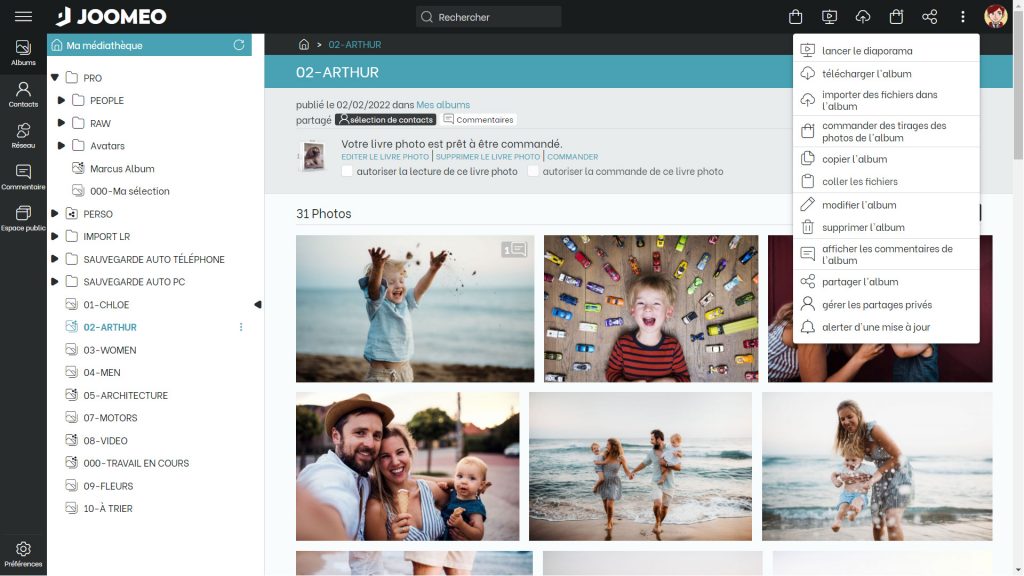The width and height of the screenshot is (1024, 576).
Task: Open the hamburger menu icon
Action: [23, 17]
